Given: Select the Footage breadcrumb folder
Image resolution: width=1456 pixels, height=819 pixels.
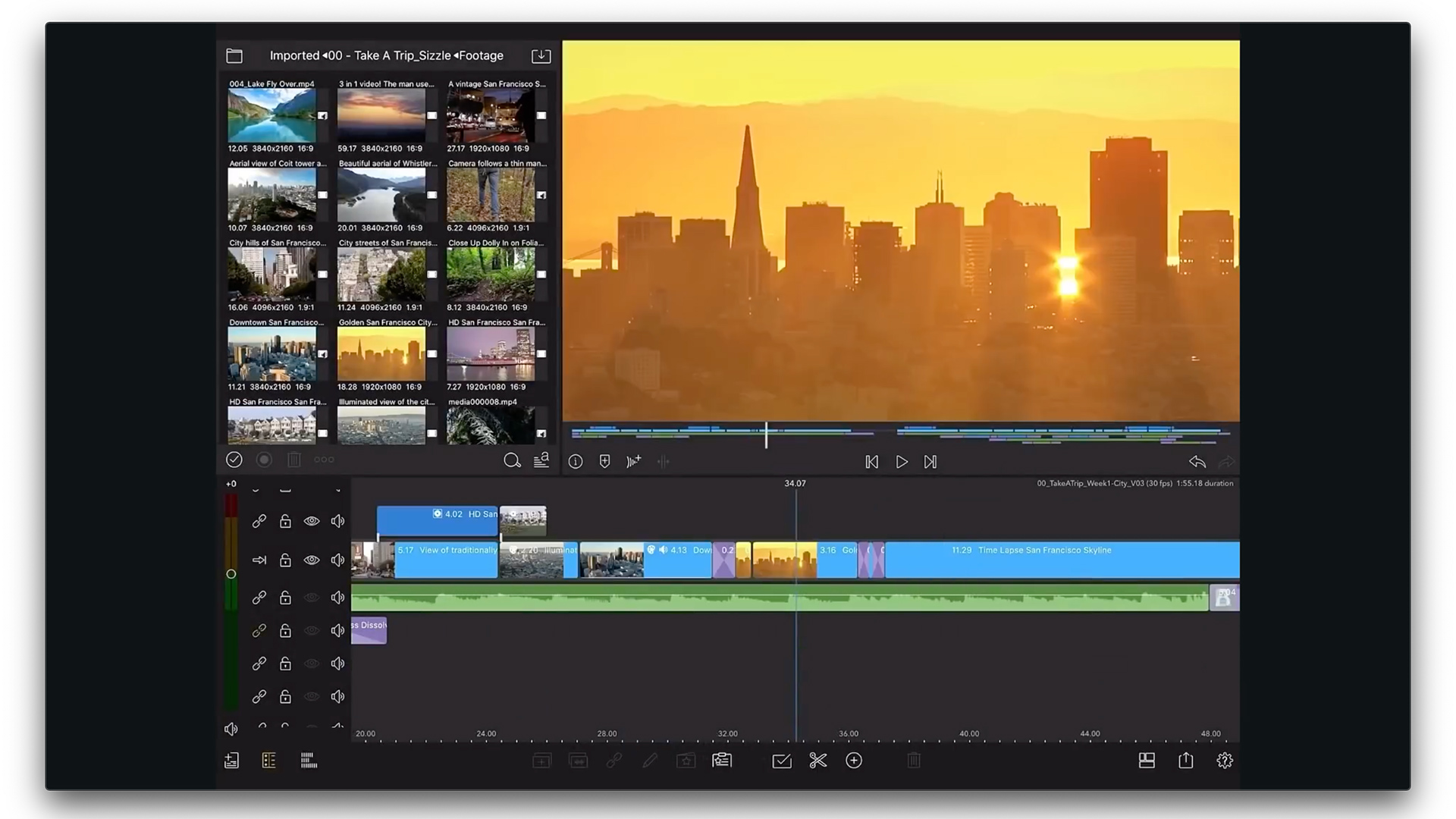Looking at the screenshot, I should 481,55.
